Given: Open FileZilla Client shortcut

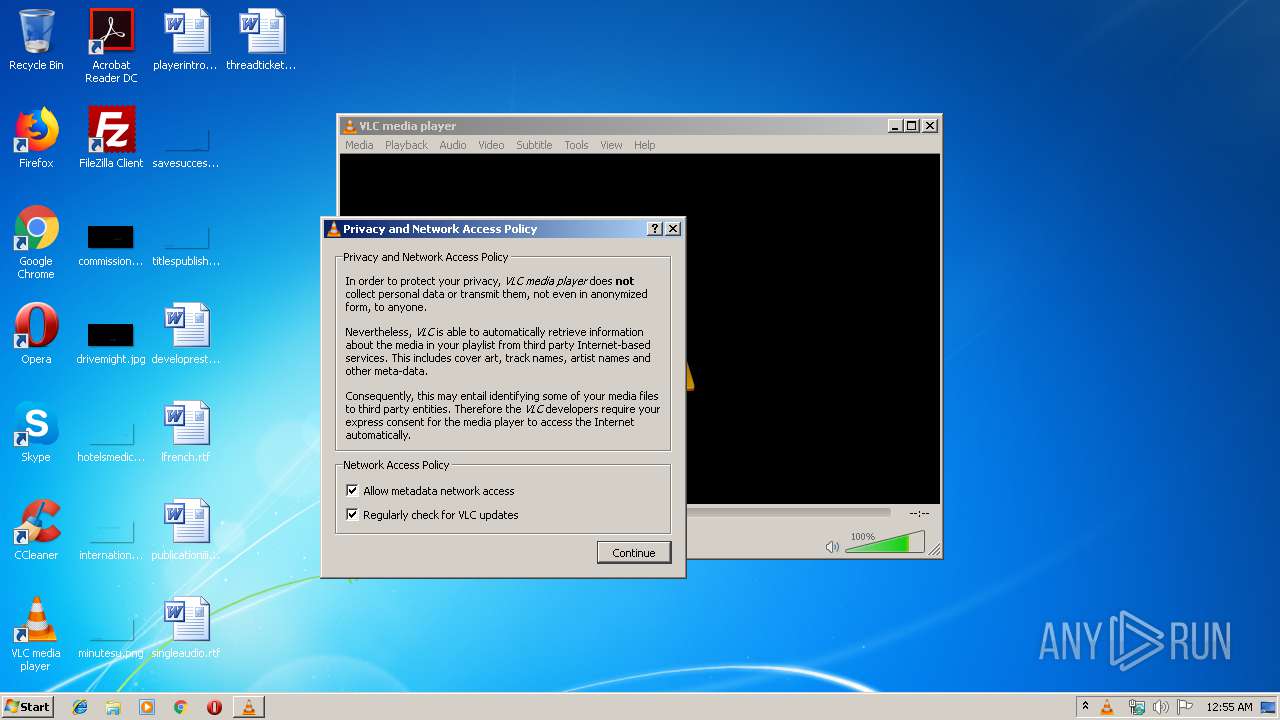Looking at the screenshot, I should tap(111, 138).
